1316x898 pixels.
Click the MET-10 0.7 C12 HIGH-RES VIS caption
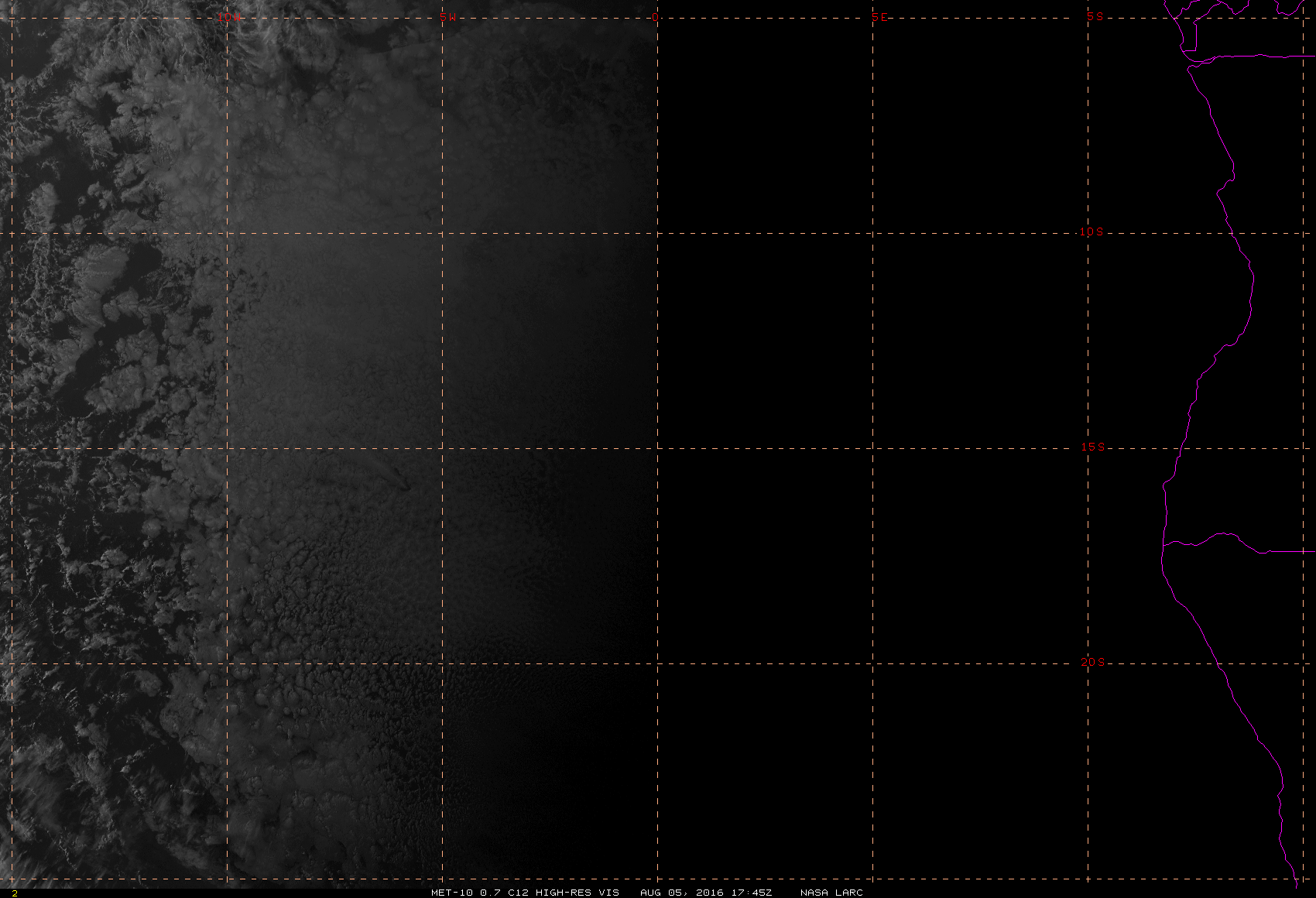(525, 893)
